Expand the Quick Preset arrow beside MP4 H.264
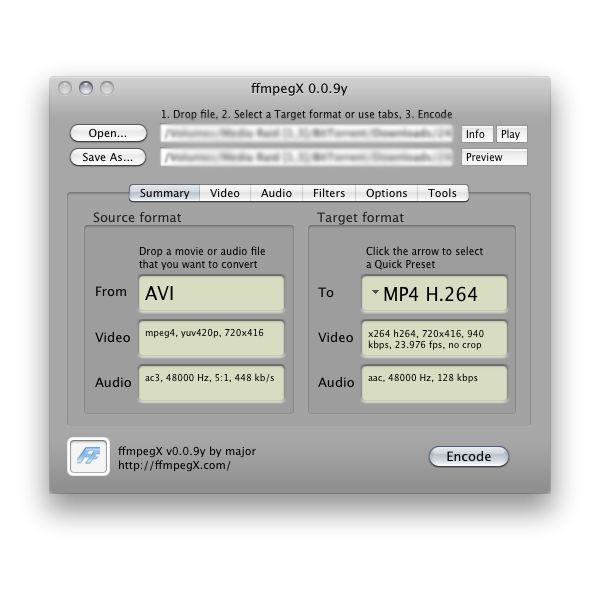Viewport: 600px width, 600px height. pyautogui.click(x=375, y=292)
